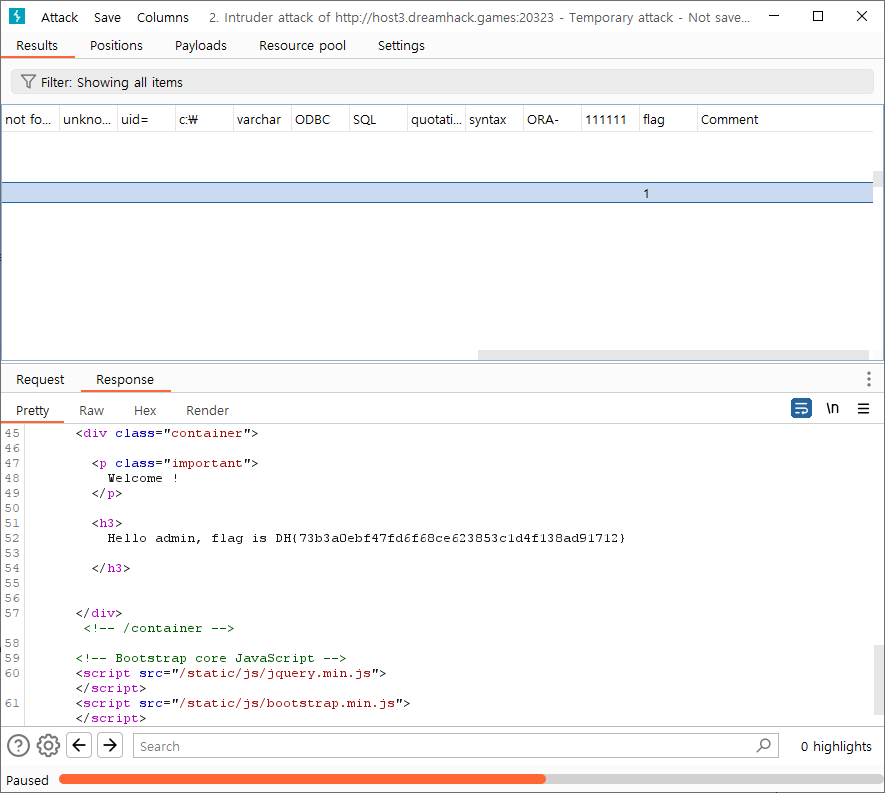Go to next search match arrow
The height and width of the screenshot is (793, 885).
(x=110, y=745)
